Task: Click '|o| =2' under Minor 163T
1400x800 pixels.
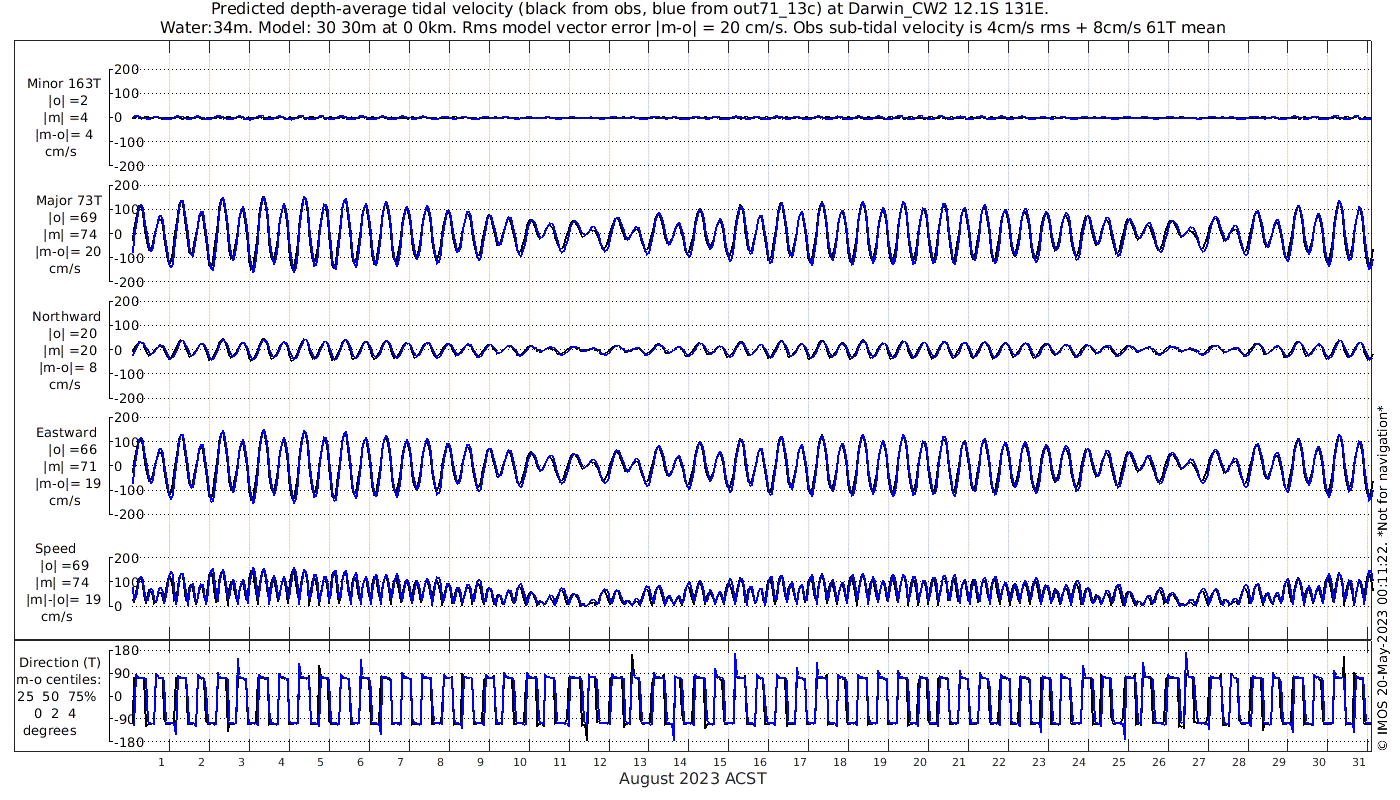Action: point(68,101)
